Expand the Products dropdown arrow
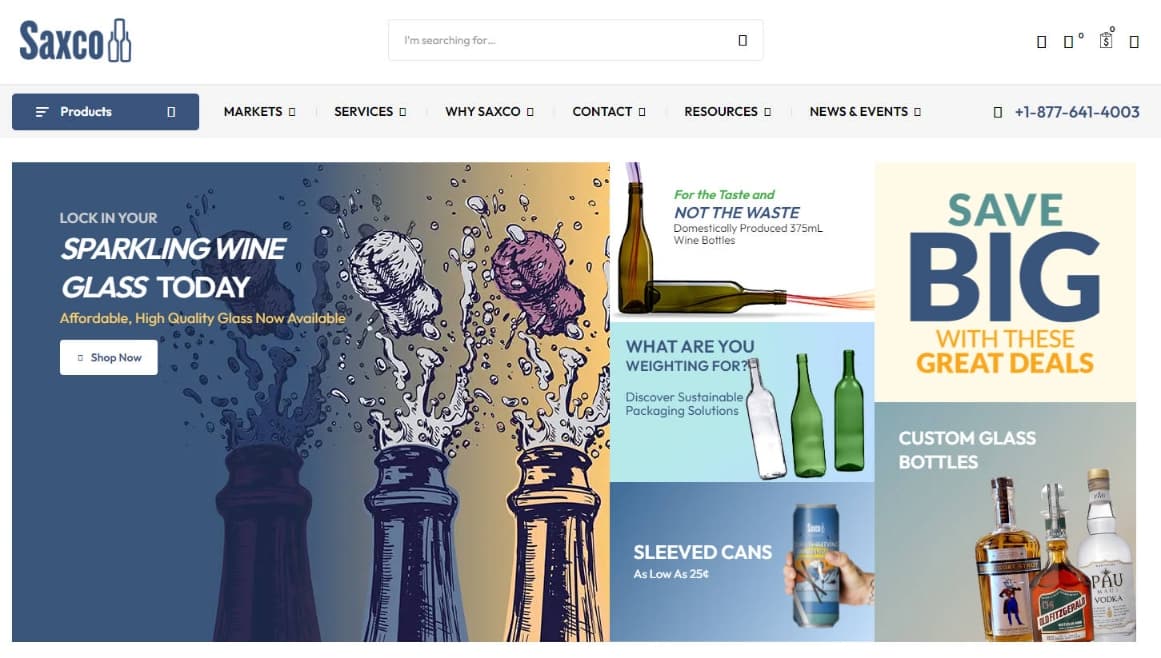The height and width of the screenshot is (658, 1161). [x=171, y=112]
